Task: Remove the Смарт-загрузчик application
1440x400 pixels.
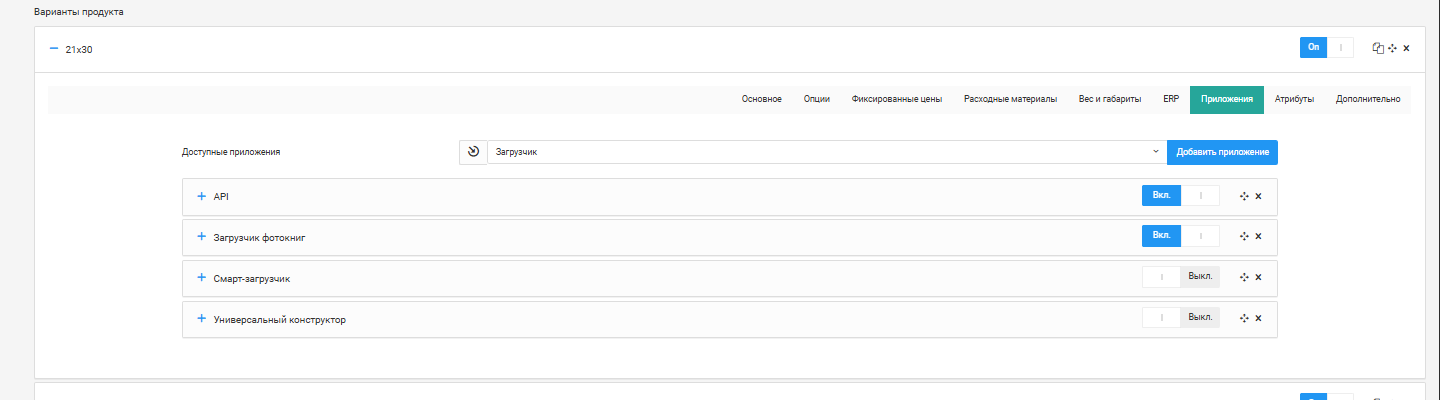Action: coord(1258,277)
